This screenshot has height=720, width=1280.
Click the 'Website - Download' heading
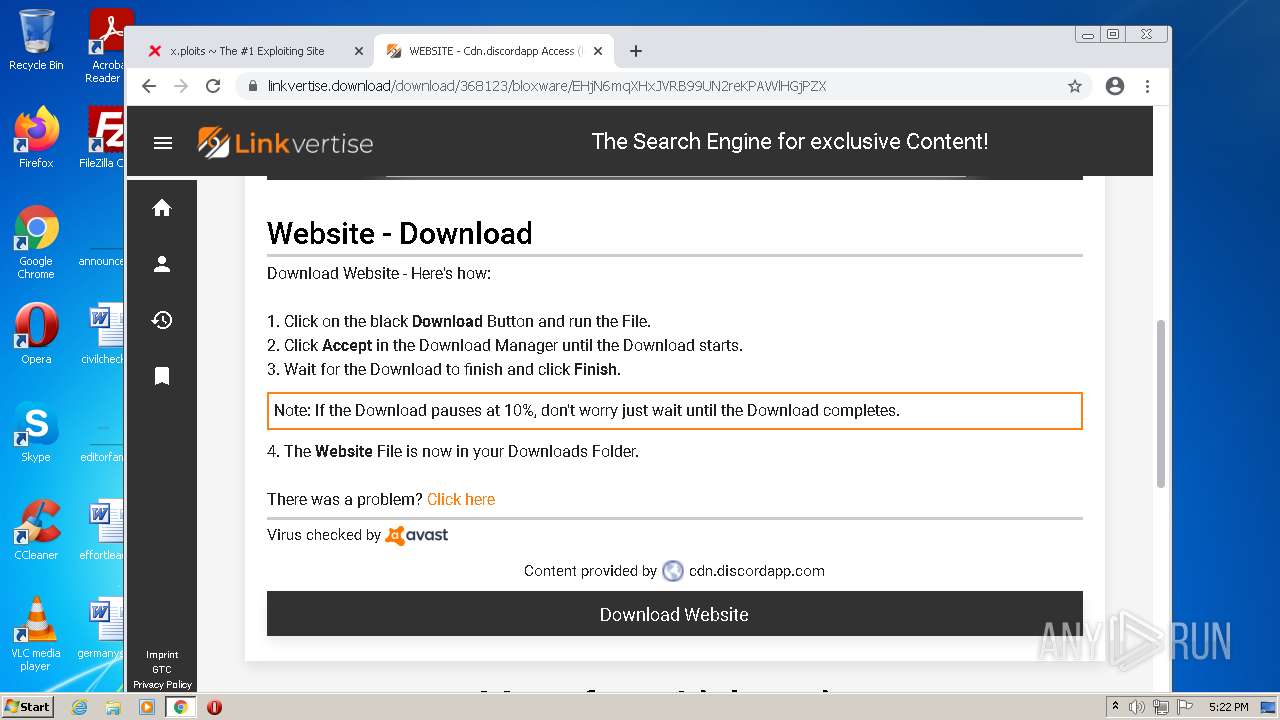point(399,233)
